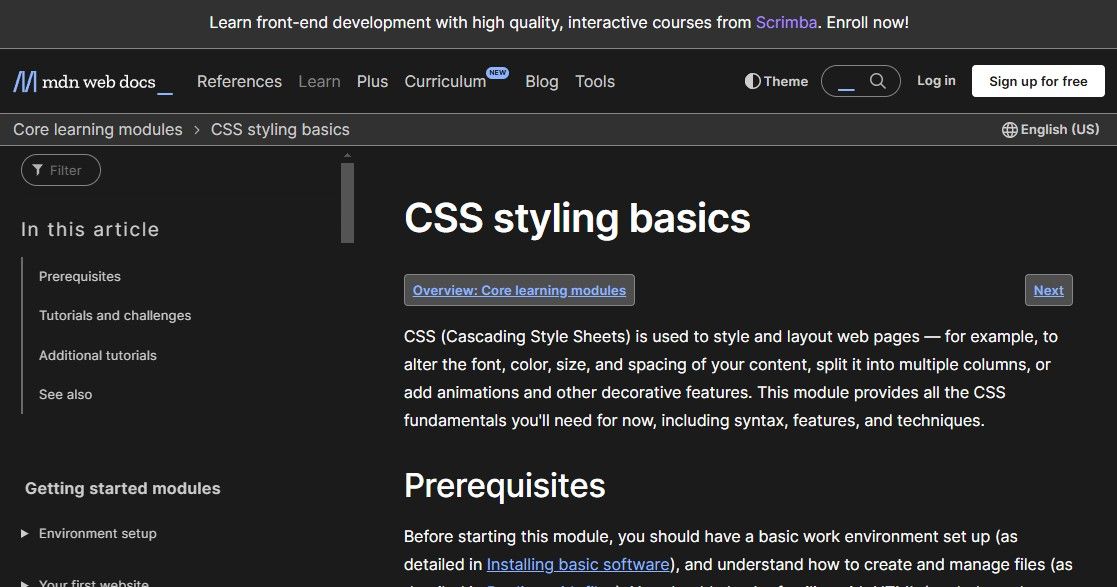This screenshot has width=1117, height=587.
Task: Click the breadcrumb chevron separator
Action: pyautogui.click(x=197, y=130)
